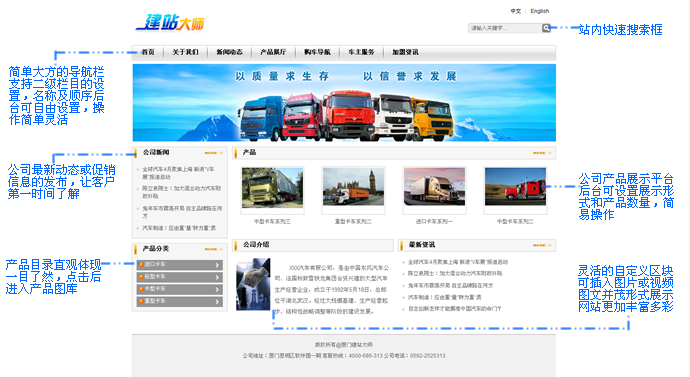The width and height of the screenshot is (690, 377).
Task: Click the search magnifier icon
Action: point(546,28)
